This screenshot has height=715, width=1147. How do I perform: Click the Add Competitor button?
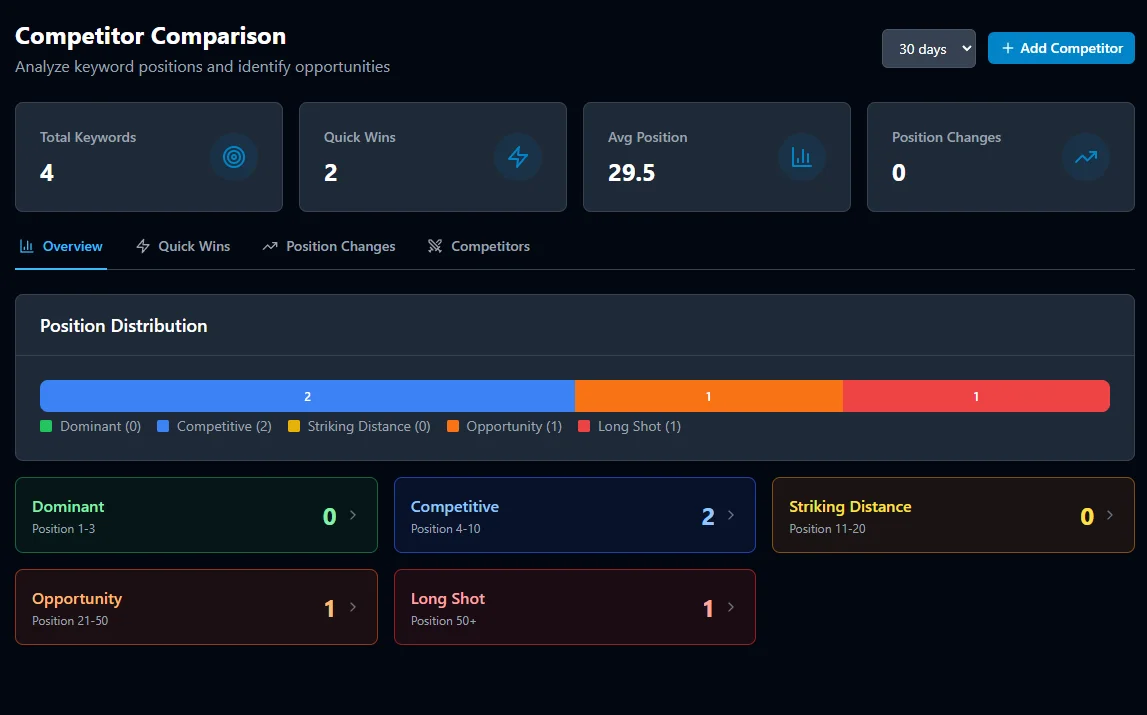(x=1060, y=48)
